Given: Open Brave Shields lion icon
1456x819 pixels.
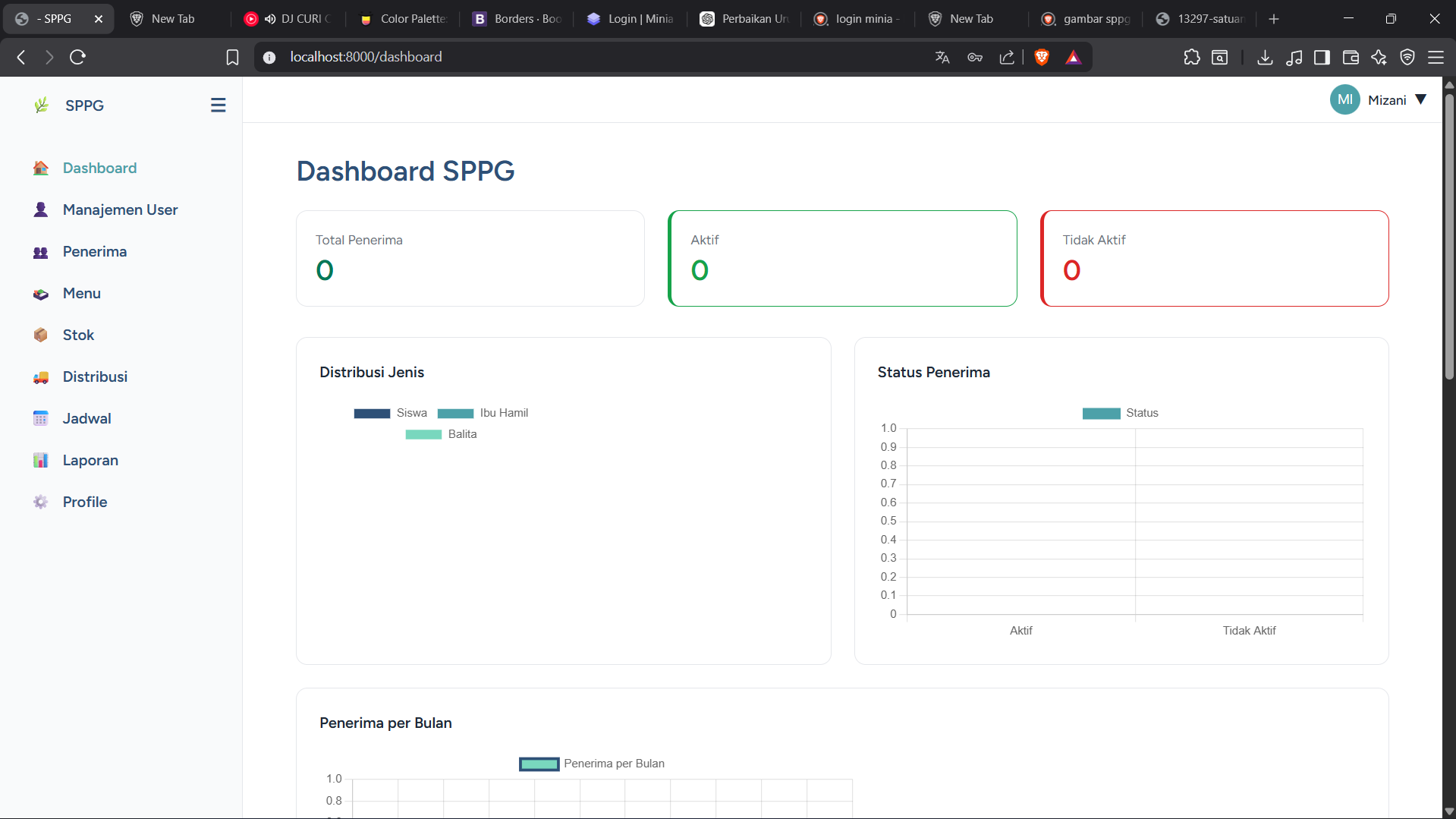Looking at the screenshot, I should (1042, 57).
